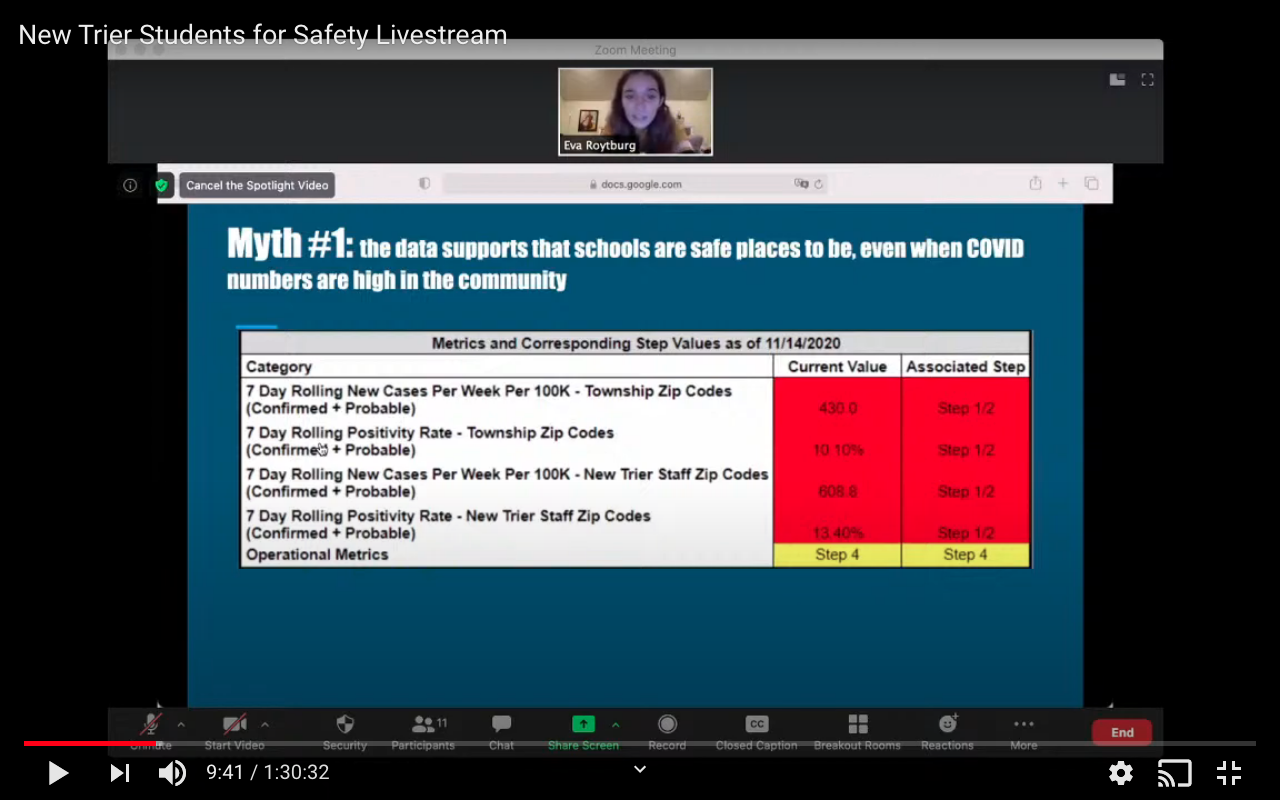Screen dimensions: 1280x800
Task: Open Breakout Rooms
Action: coord(857,729)
